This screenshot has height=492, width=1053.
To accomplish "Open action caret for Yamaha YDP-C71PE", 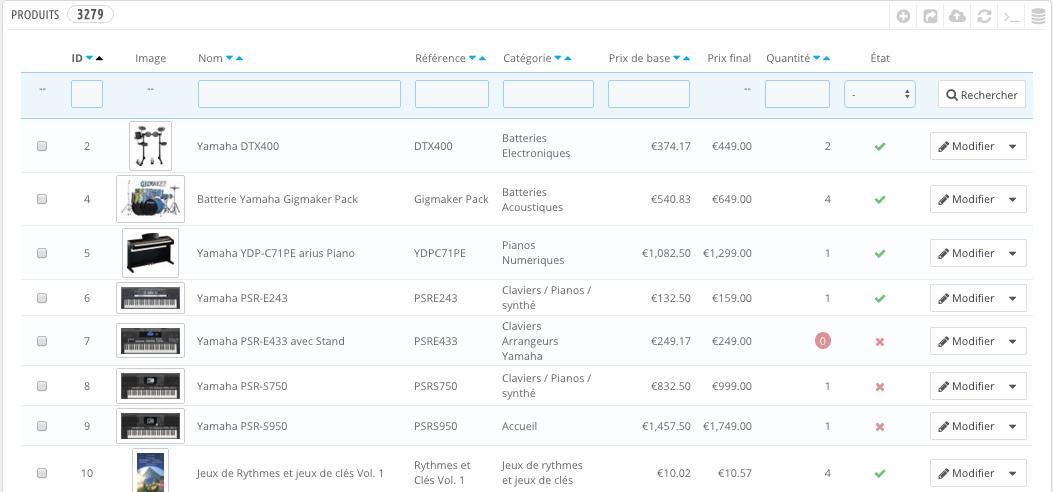I will (1013, 253).
